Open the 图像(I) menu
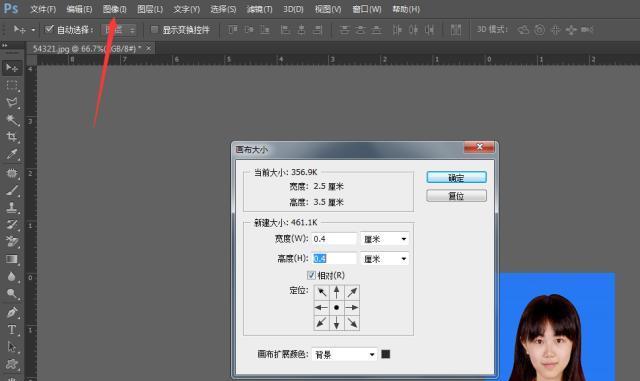Viewport: 640px width, 381px height. tap(115, 9)
